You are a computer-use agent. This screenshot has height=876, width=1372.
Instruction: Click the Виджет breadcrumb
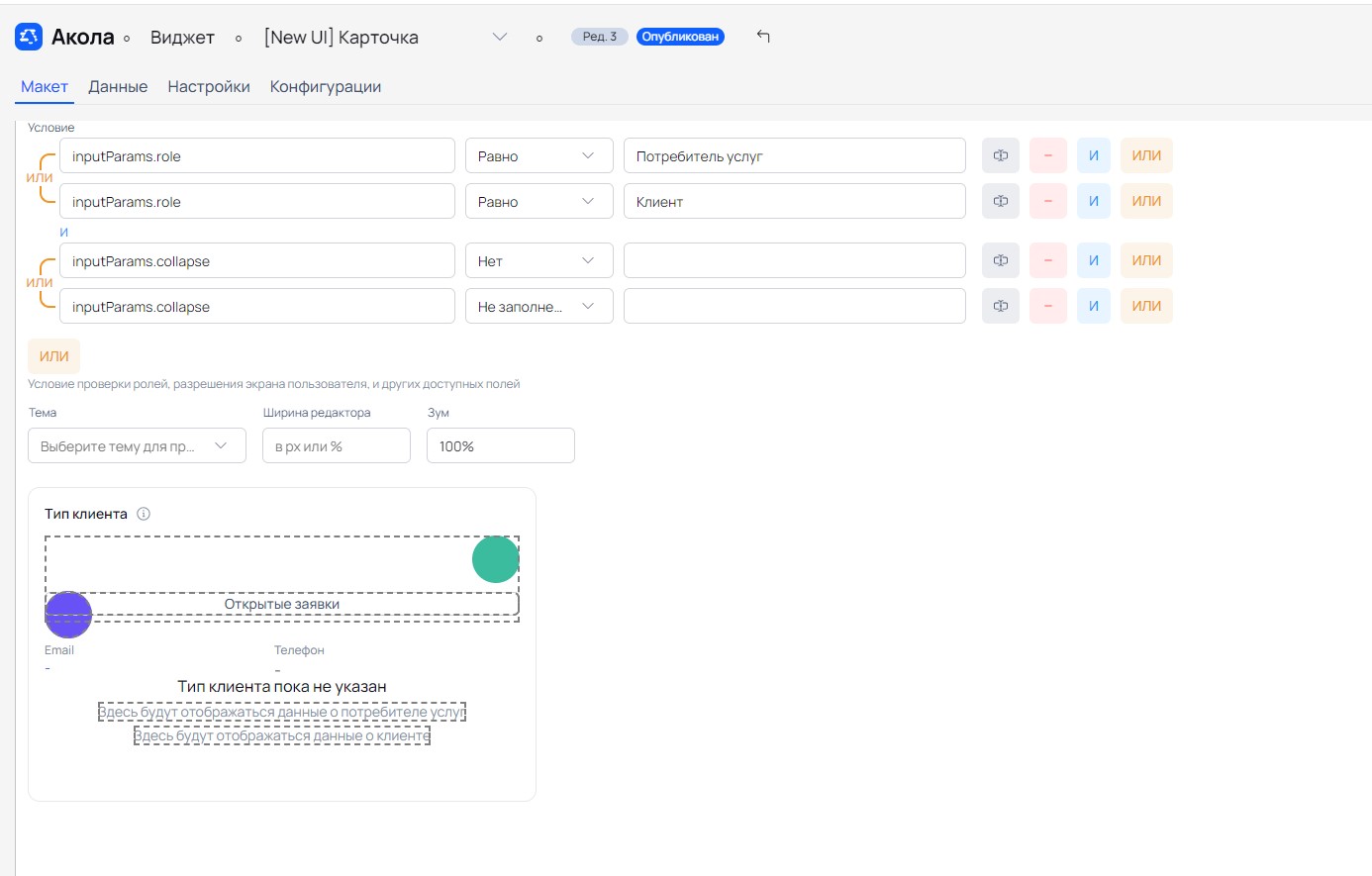[182, 38]
